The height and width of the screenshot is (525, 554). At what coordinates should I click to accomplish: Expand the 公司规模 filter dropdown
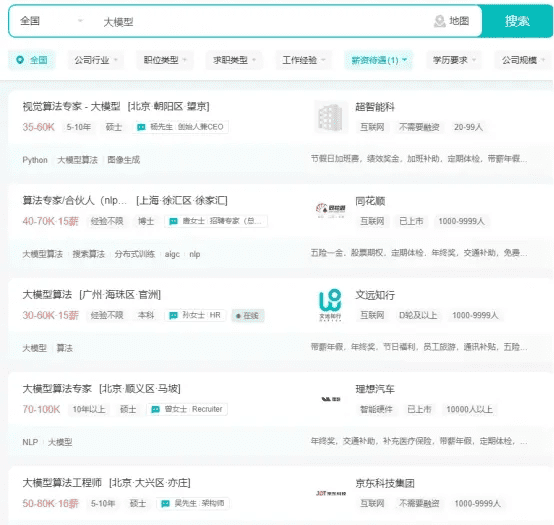click(523, 60)
